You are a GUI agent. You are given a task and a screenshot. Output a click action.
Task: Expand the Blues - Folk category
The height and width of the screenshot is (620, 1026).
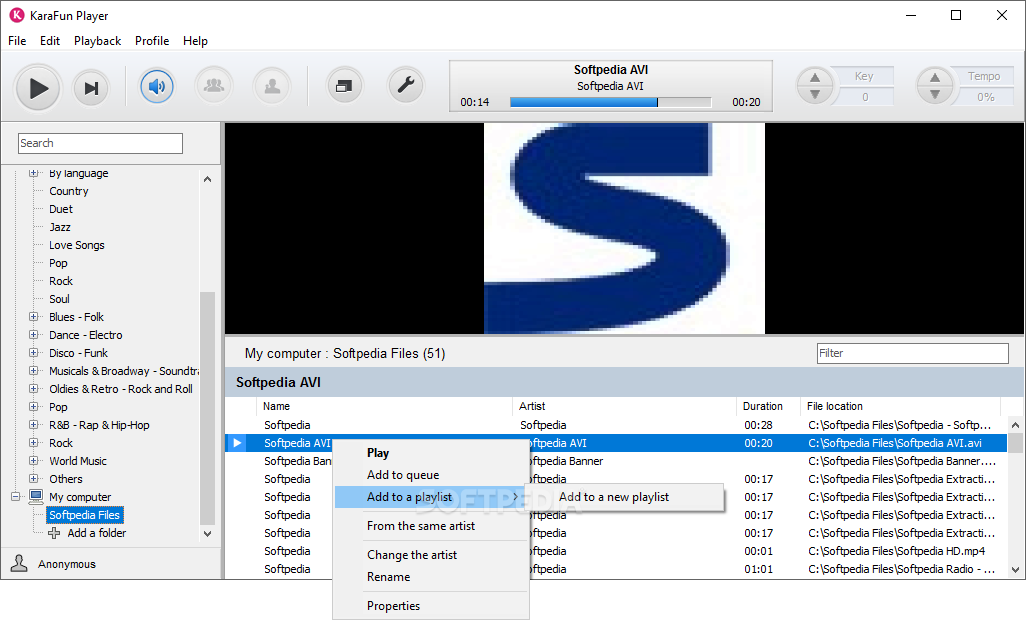pos(33,317)
